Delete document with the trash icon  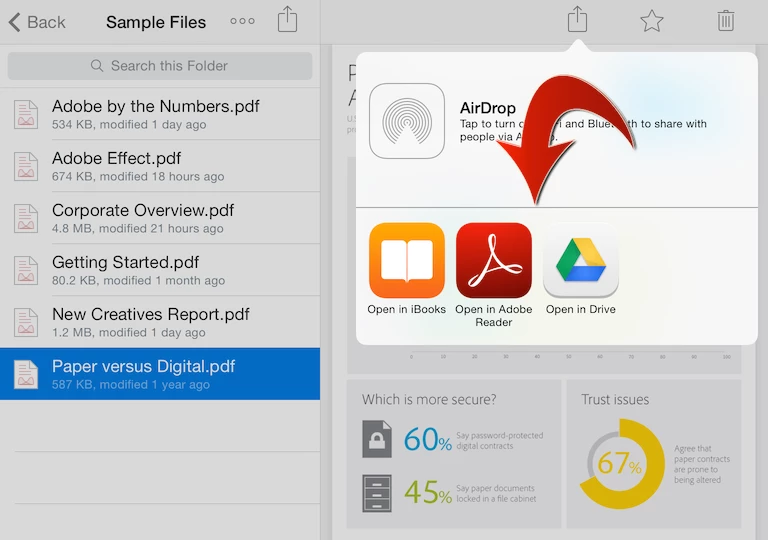coord(725,21)
